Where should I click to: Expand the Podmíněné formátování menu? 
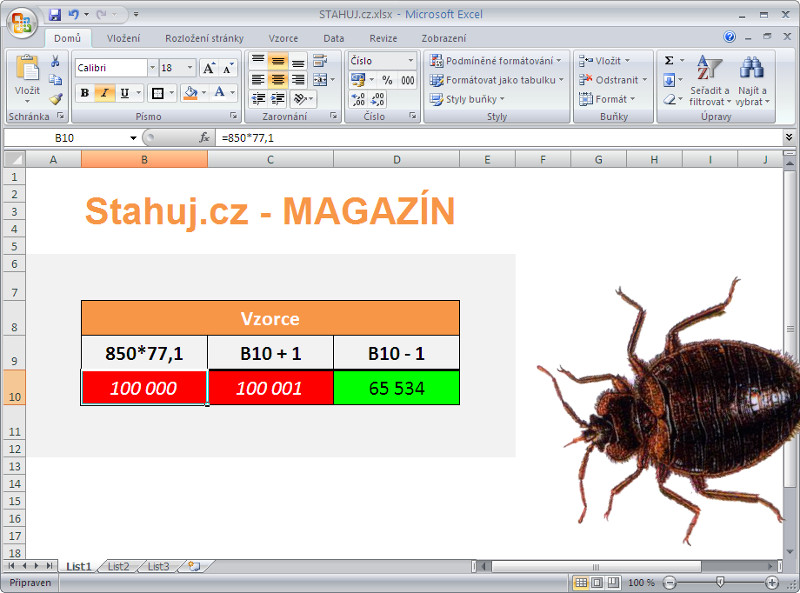pos(495,61)
